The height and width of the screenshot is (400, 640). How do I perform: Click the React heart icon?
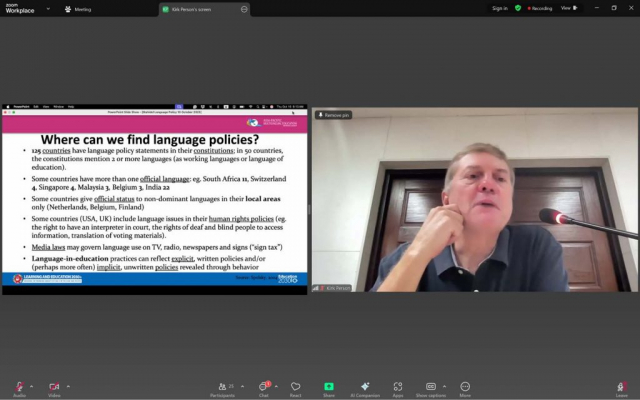tap(296, 387)
